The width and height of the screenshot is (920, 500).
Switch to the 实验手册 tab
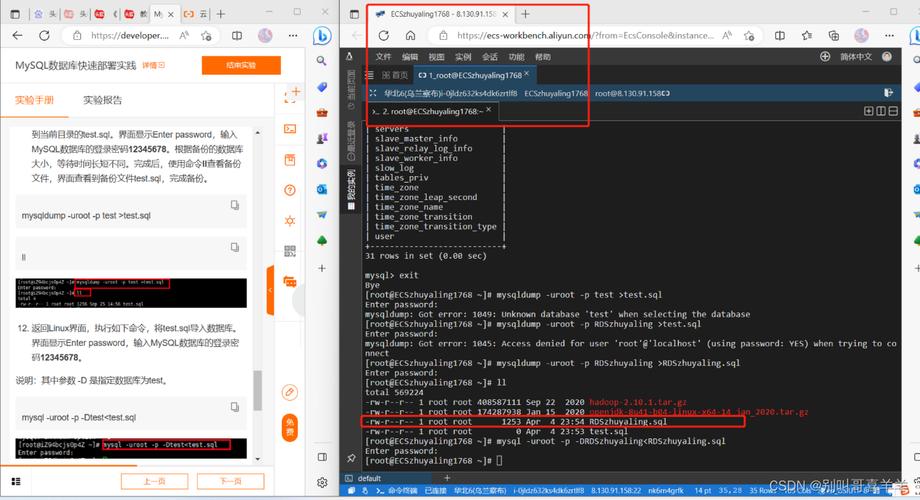(x=34, y=100)
